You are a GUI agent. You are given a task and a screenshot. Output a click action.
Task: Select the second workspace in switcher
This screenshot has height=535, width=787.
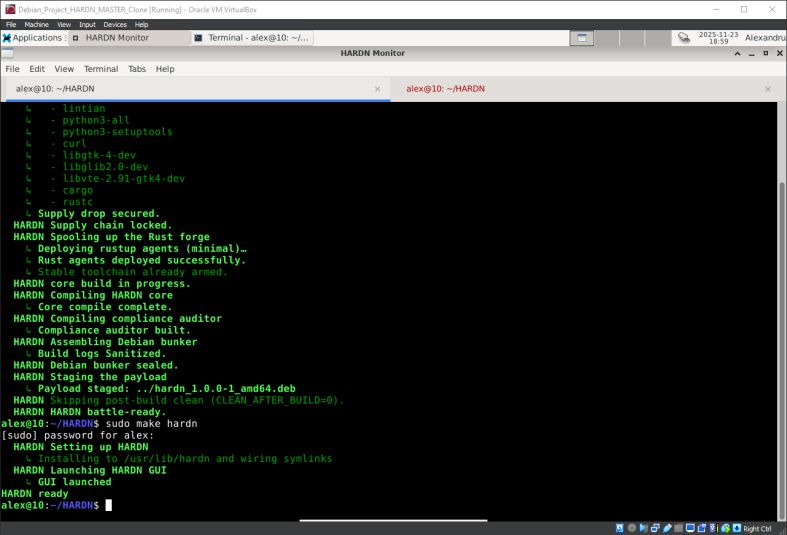[607, 38]
